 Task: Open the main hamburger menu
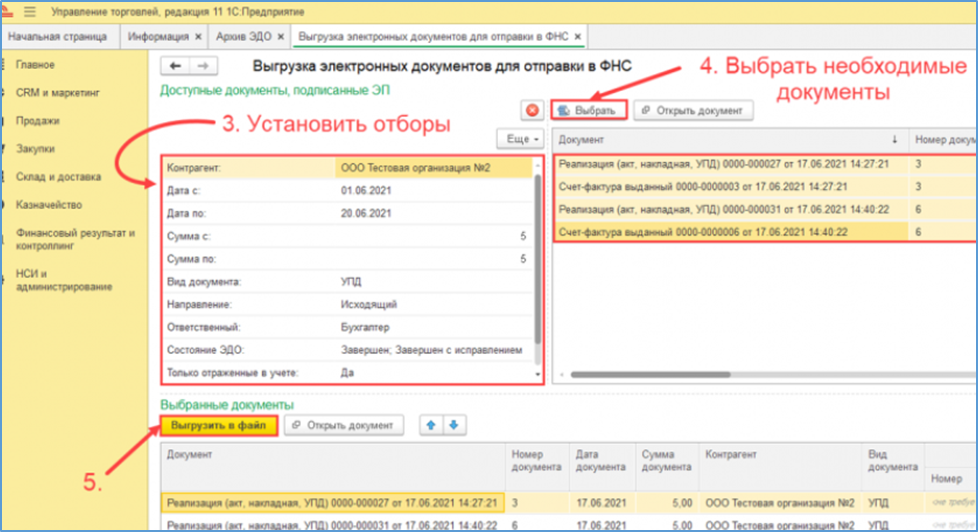tap(29, 12)
